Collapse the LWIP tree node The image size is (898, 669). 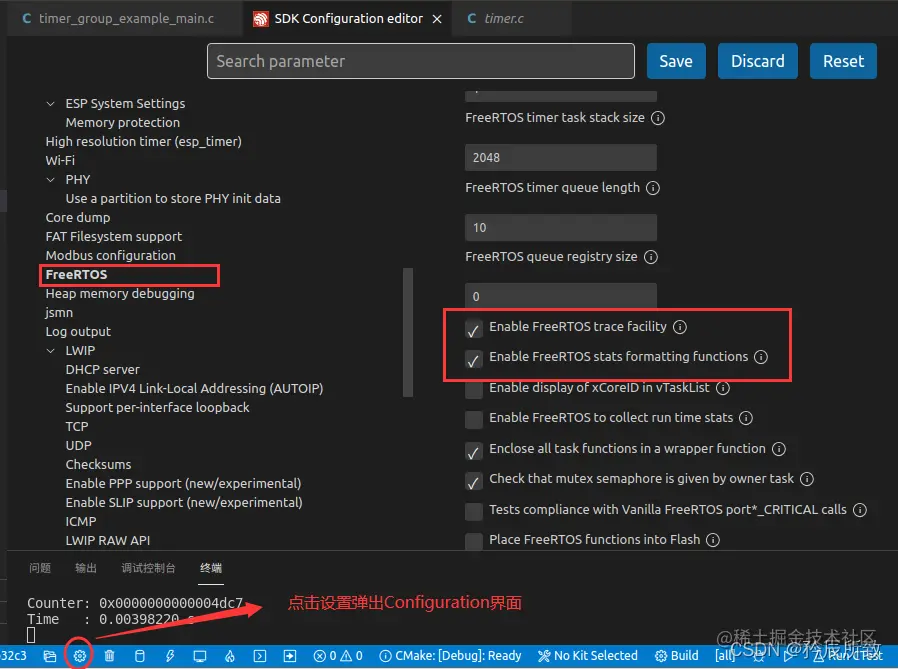click(51, 351)
